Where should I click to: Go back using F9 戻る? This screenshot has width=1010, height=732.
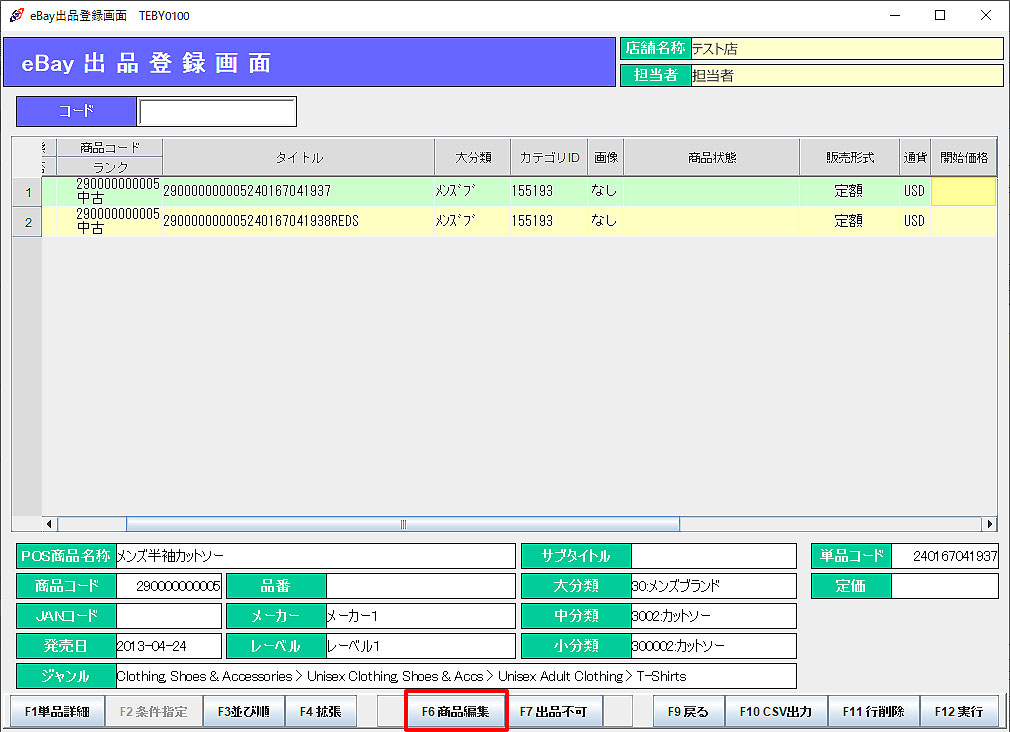pyautogui.click(x=688, y=712)
